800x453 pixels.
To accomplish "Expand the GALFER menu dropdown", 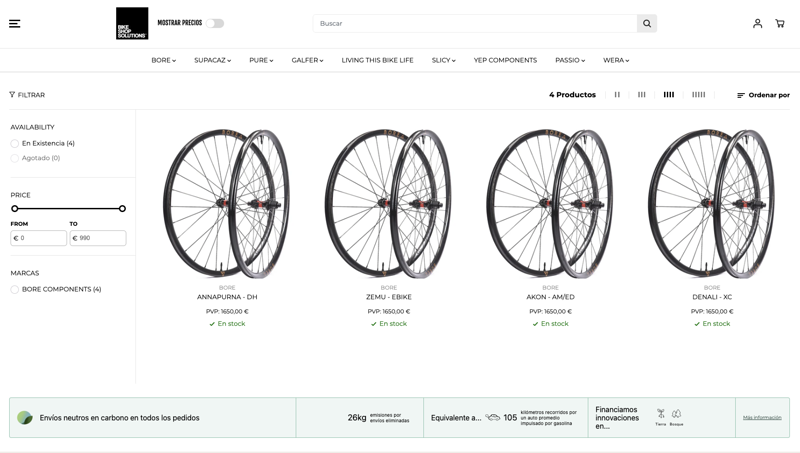I will (307, 60).
